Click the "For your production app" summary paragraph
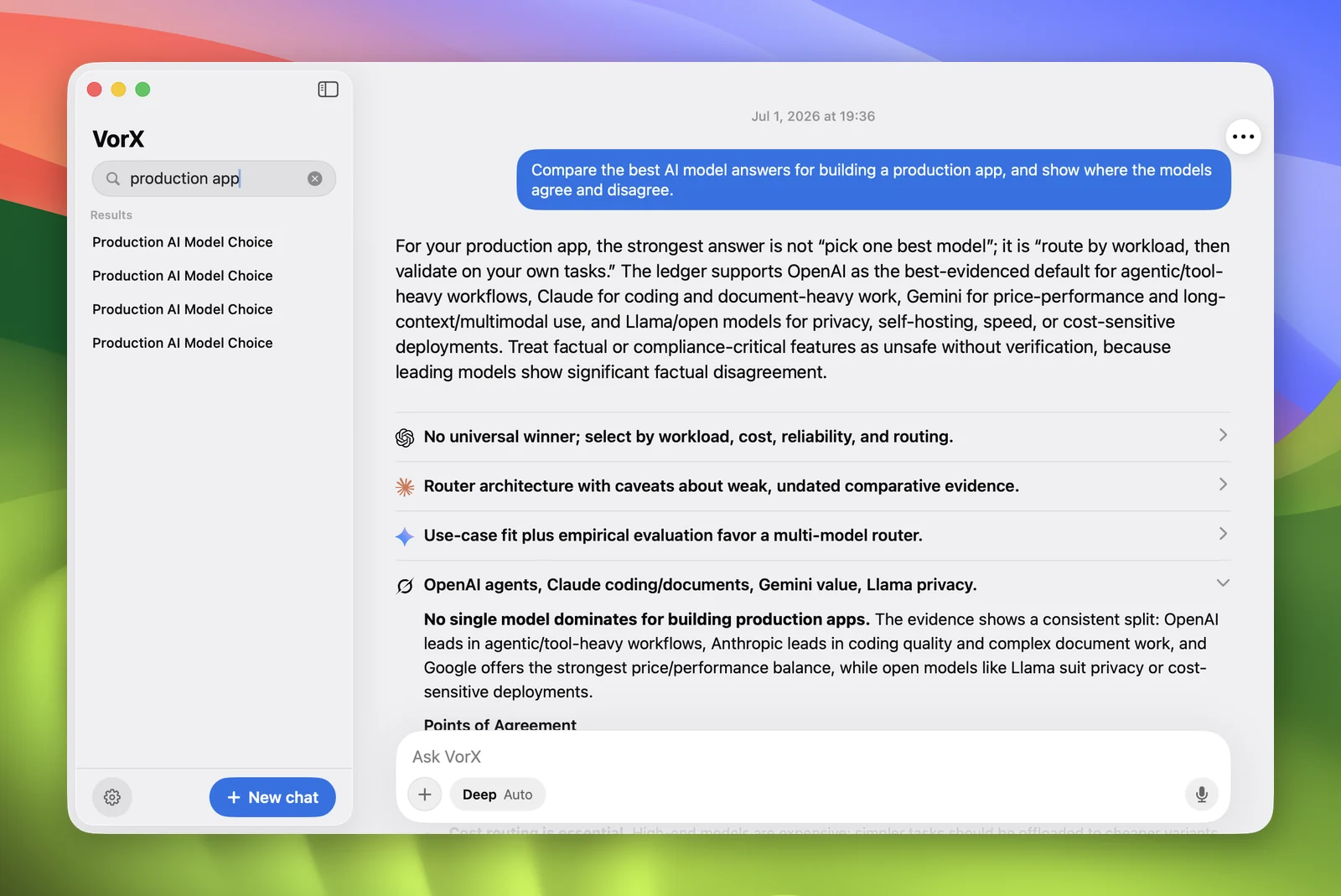The width and height of the screenshot is (1341, 896). pos(813,309)
